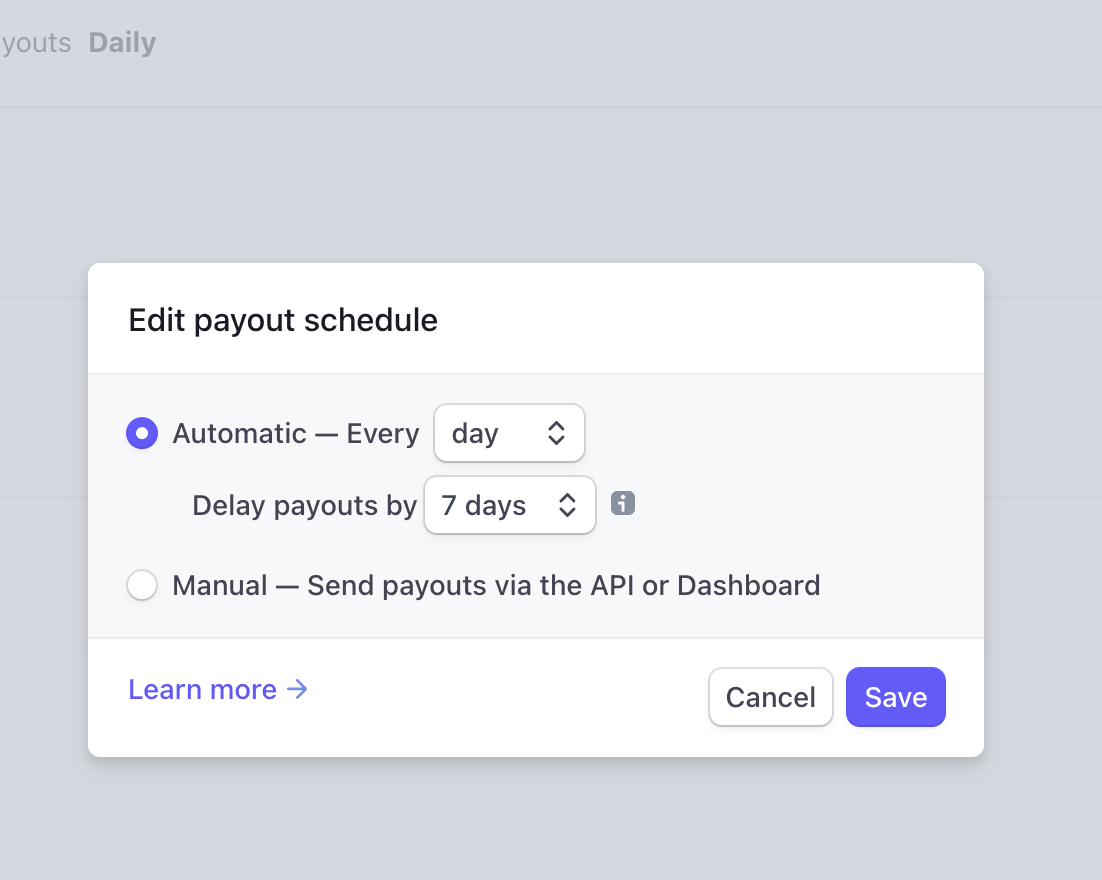Click the arrow icon after Learn more
This screenshot has height=880, width=1102.
297,689
